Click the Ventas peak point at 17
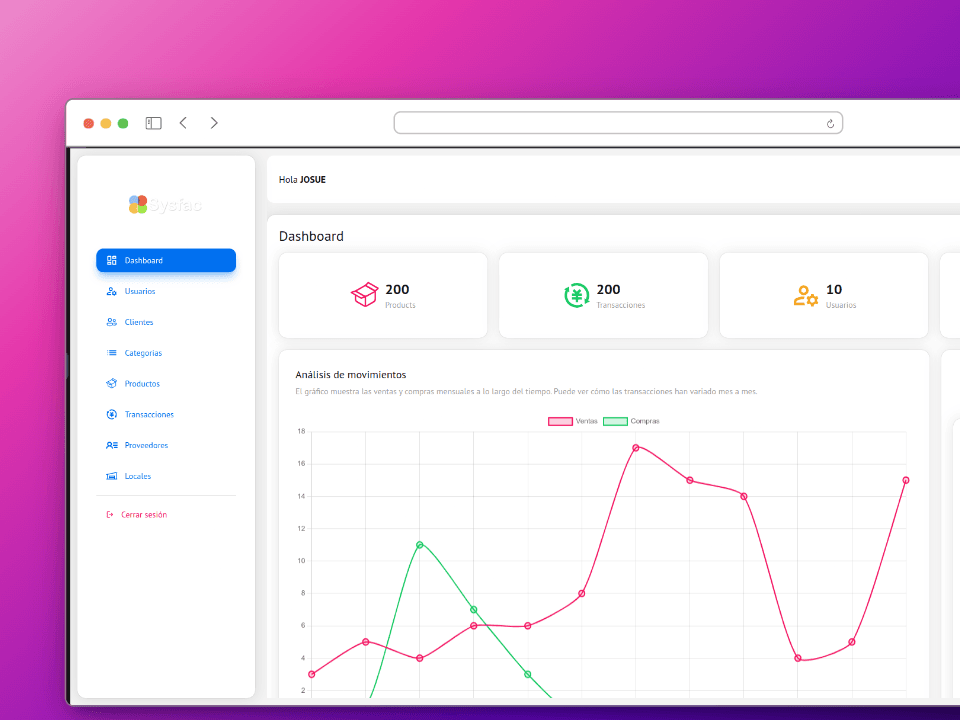 [636, 448]
